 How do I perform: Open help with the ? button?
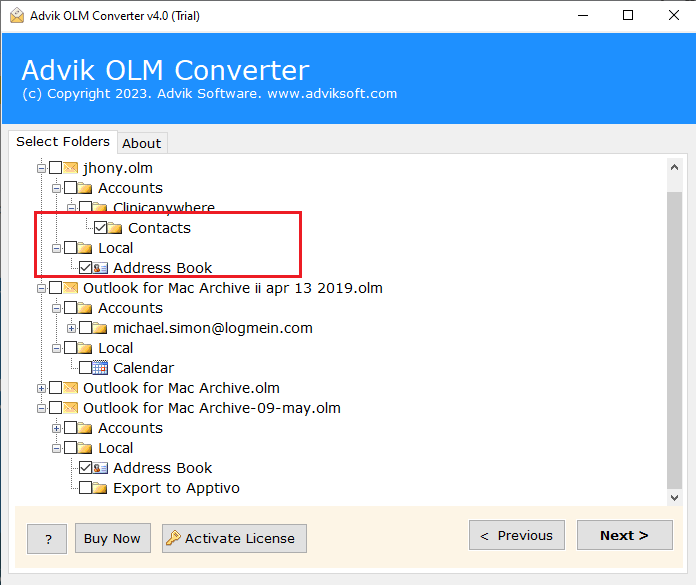click(x=47, y=538)
